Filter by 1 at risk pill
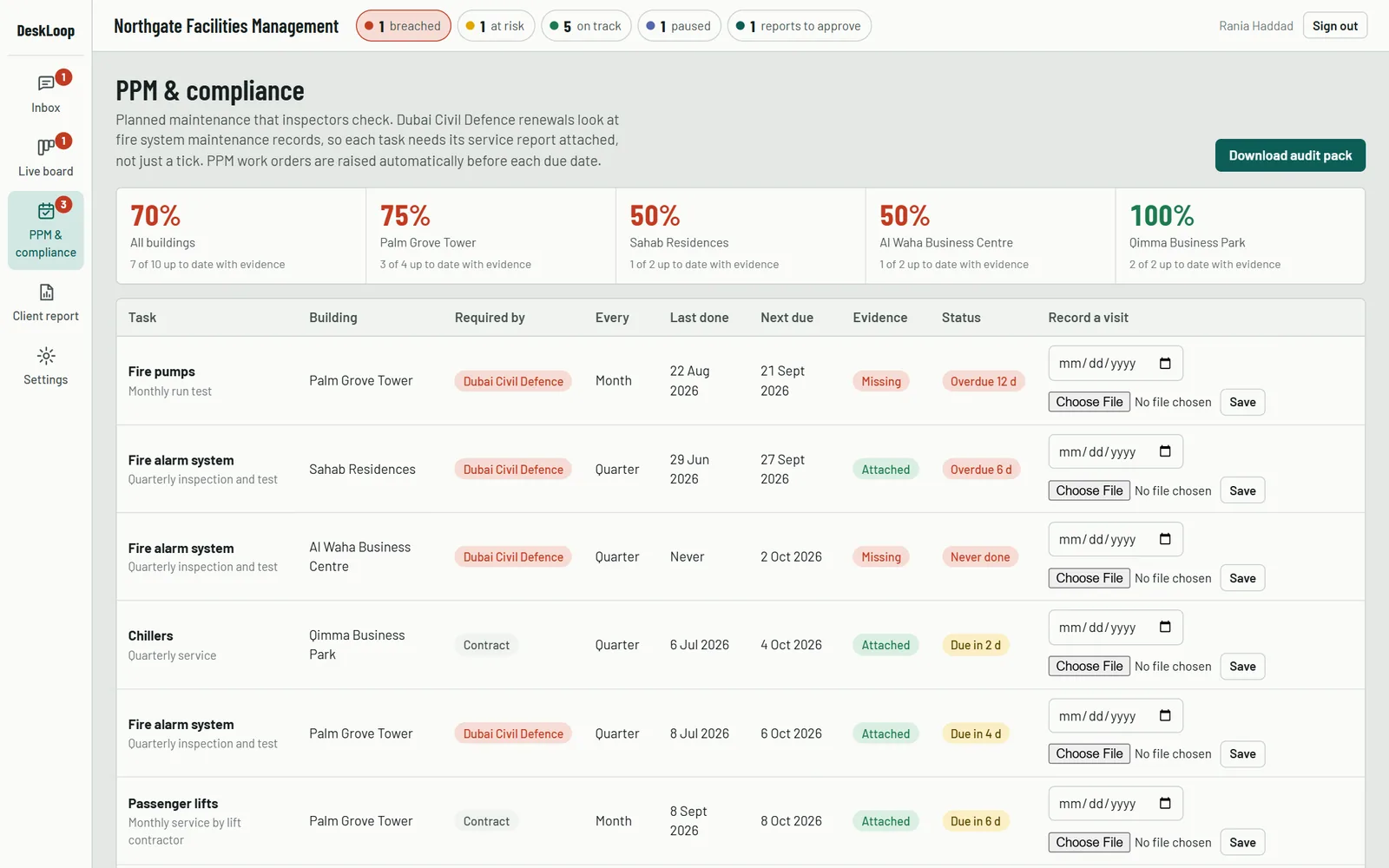Screen dimensions: 1389x868 (x=496, y=26)
